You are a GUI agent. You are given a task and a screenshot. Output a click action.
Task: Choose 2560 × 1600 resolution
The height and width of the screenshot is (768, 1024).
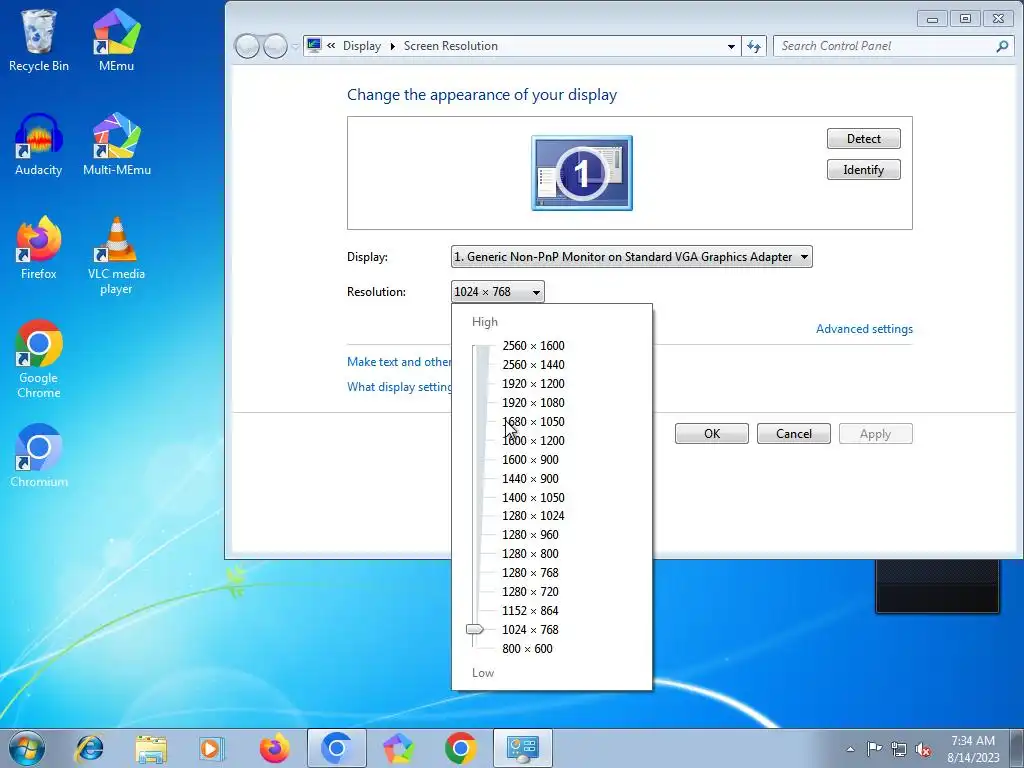(533, 345)
